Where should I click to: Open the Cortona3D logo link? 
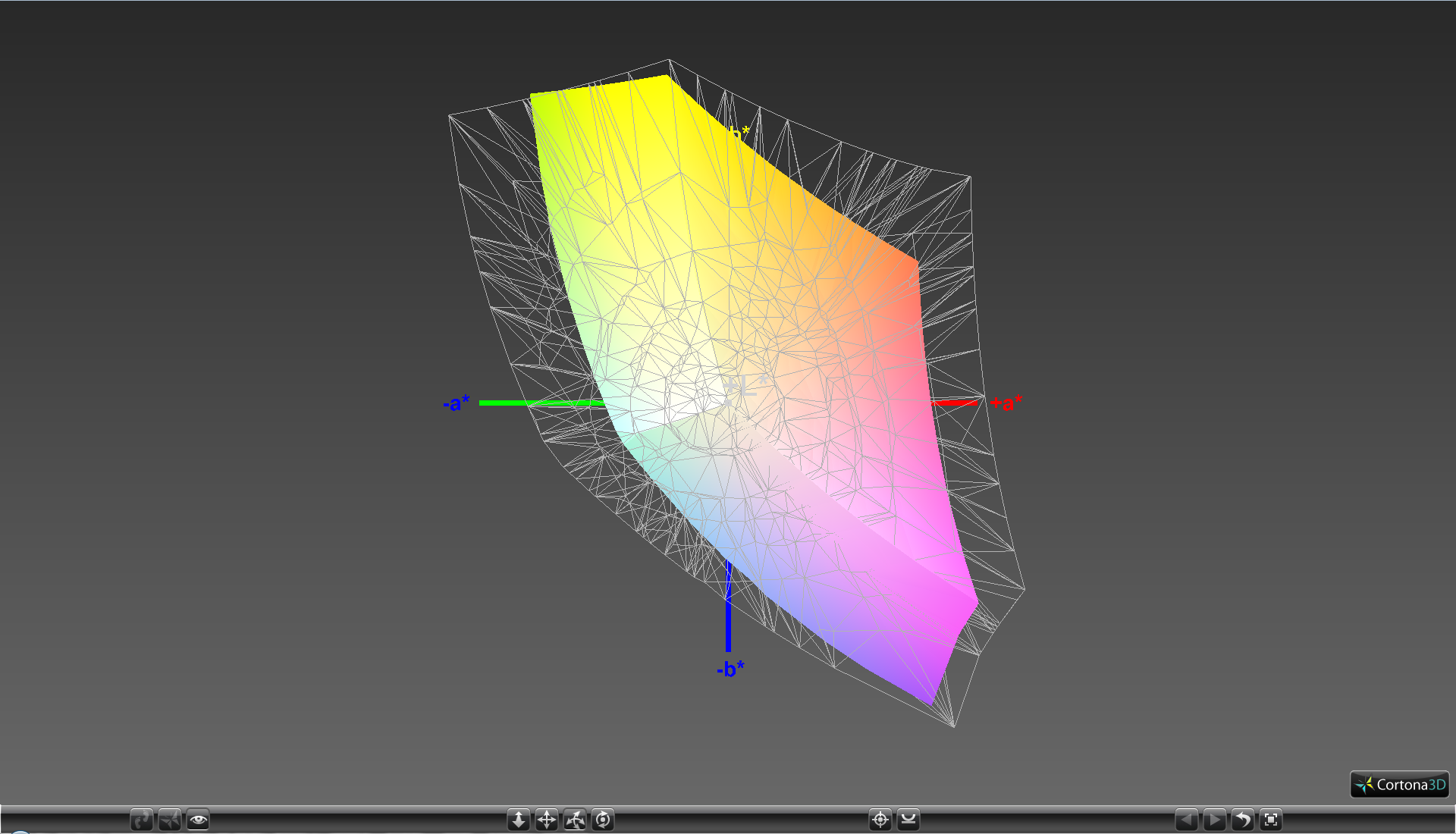pyautogui.click(x=1400, y=785)
